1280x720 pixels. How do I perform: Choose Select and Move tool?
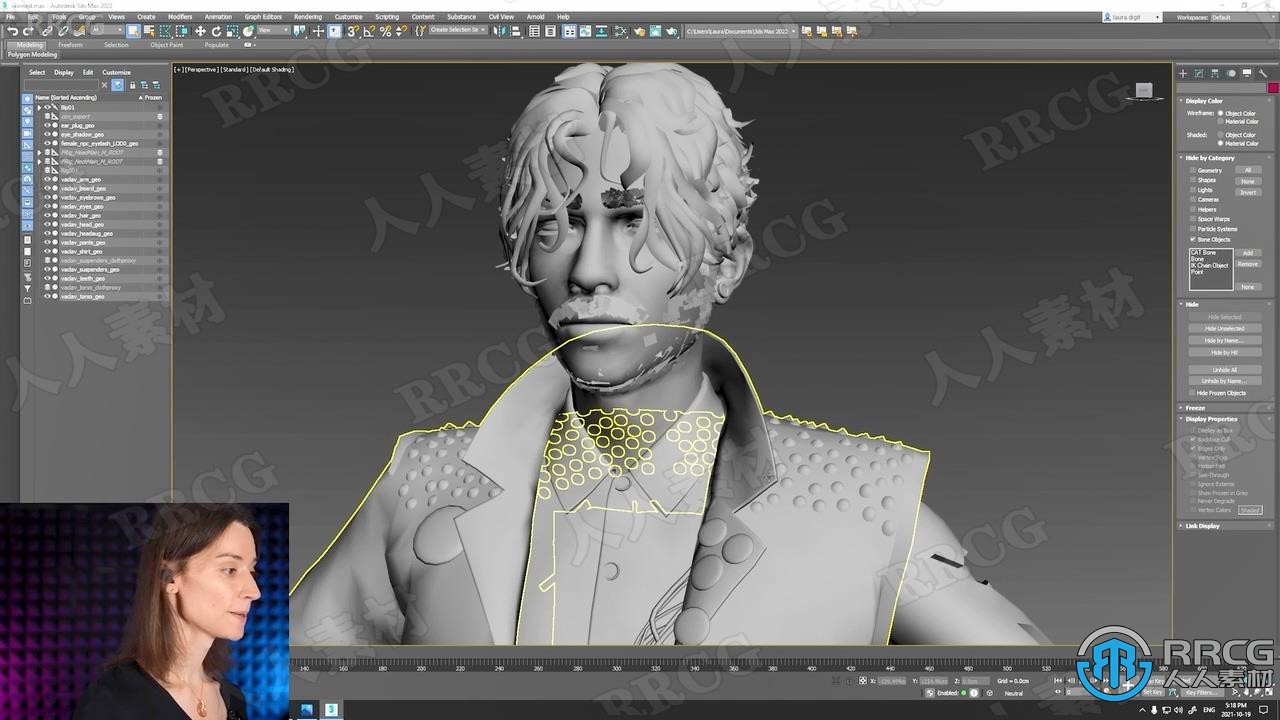coord(200,31)
